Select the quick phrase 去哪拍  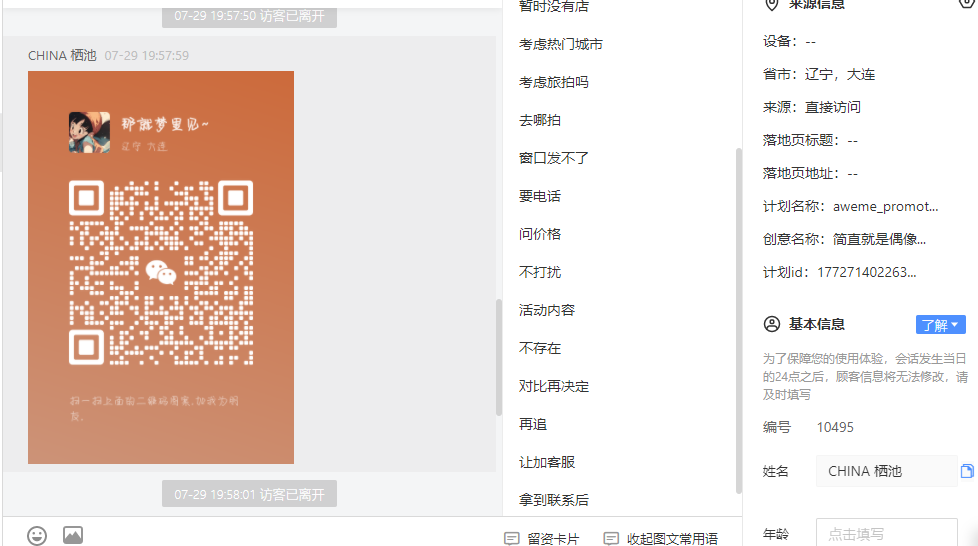point(540,120)
